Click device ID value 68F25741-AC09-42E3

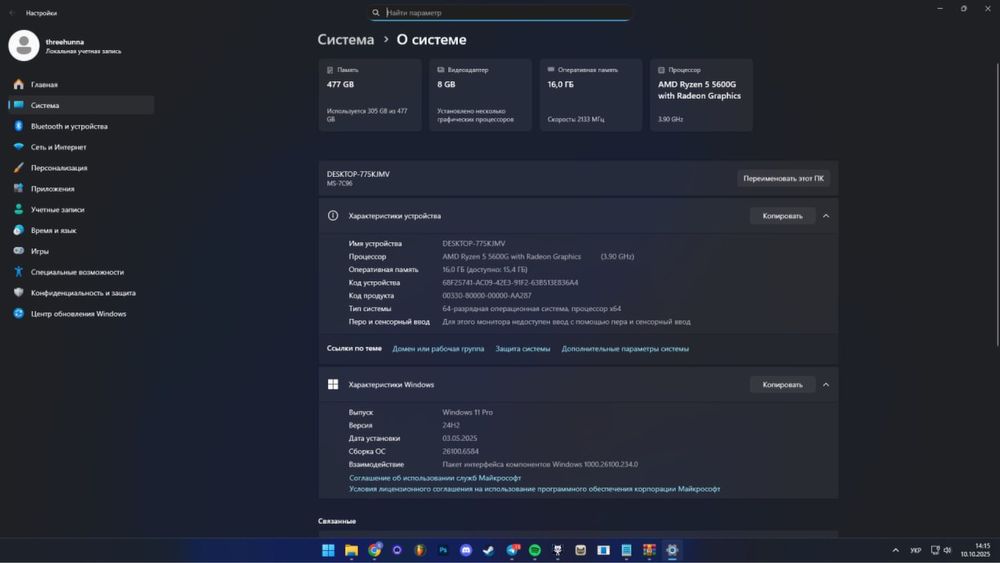pos(510,282)
